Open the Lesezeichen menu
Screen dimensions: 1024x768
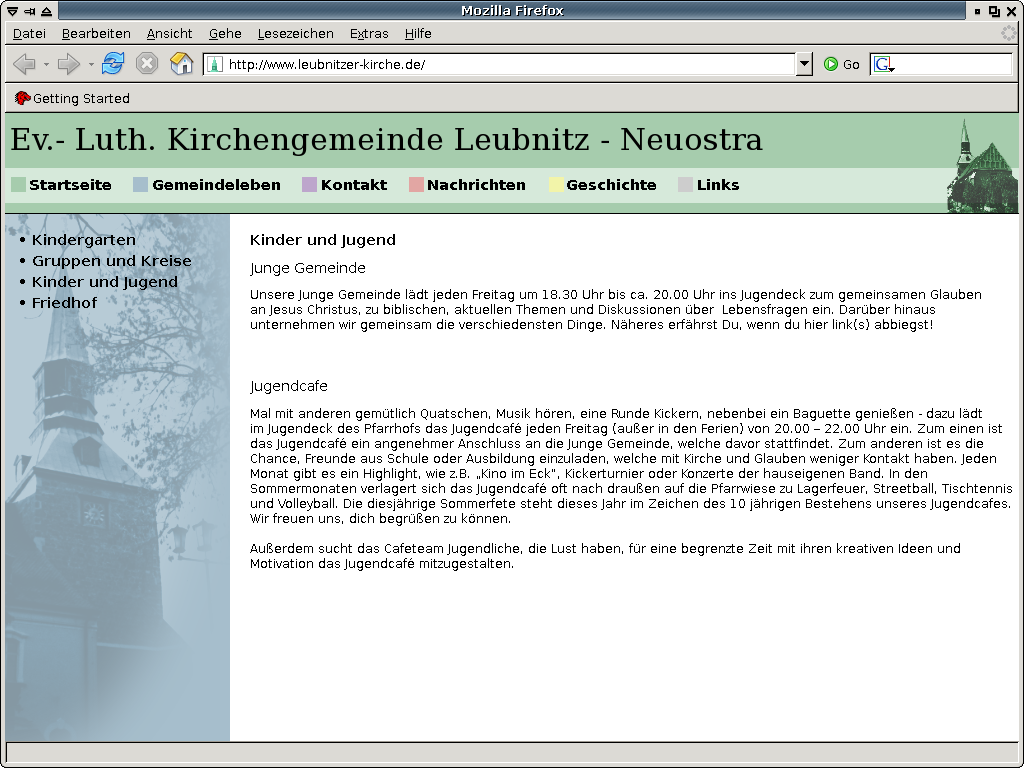pos(295,33)
